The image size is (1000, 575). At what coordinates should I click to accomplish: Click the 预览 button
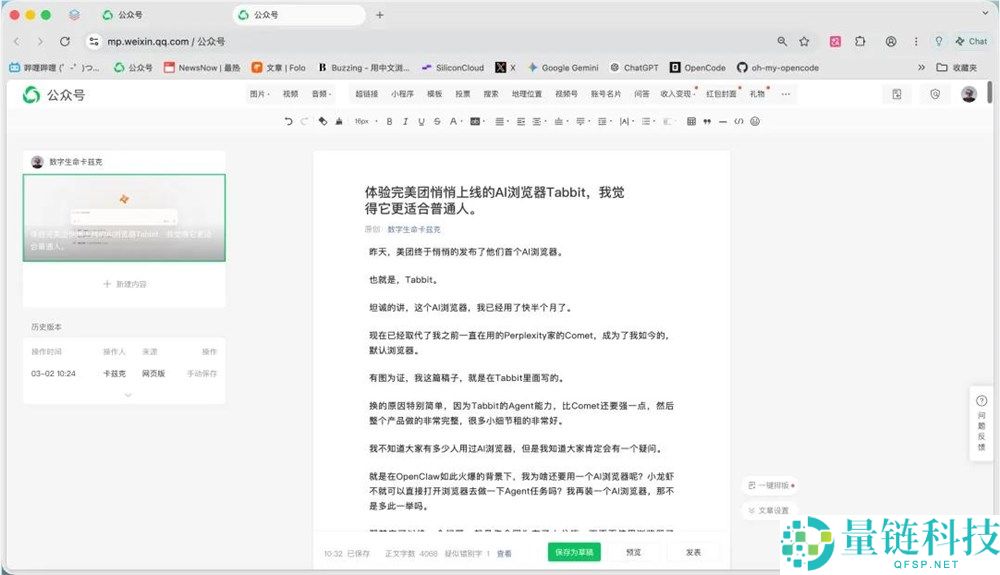click(x=633, y=552)
